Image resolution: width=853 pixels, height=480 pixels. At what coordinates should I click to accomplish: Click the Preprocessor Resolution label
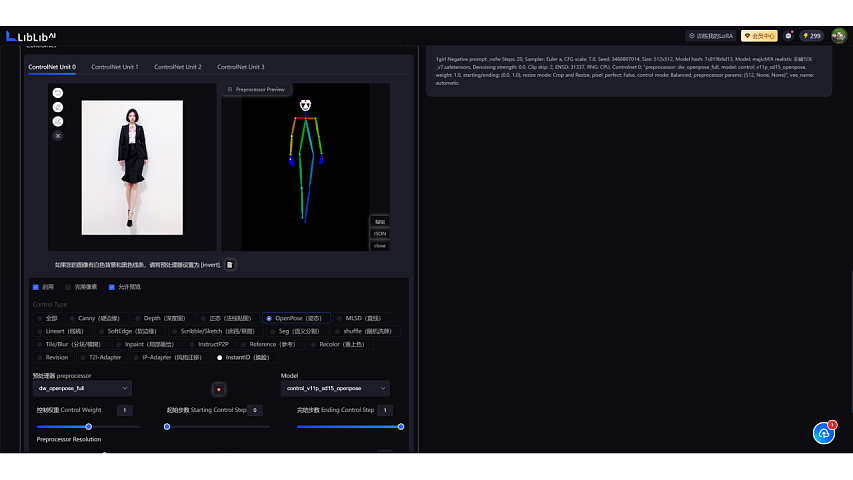[69, 440]
